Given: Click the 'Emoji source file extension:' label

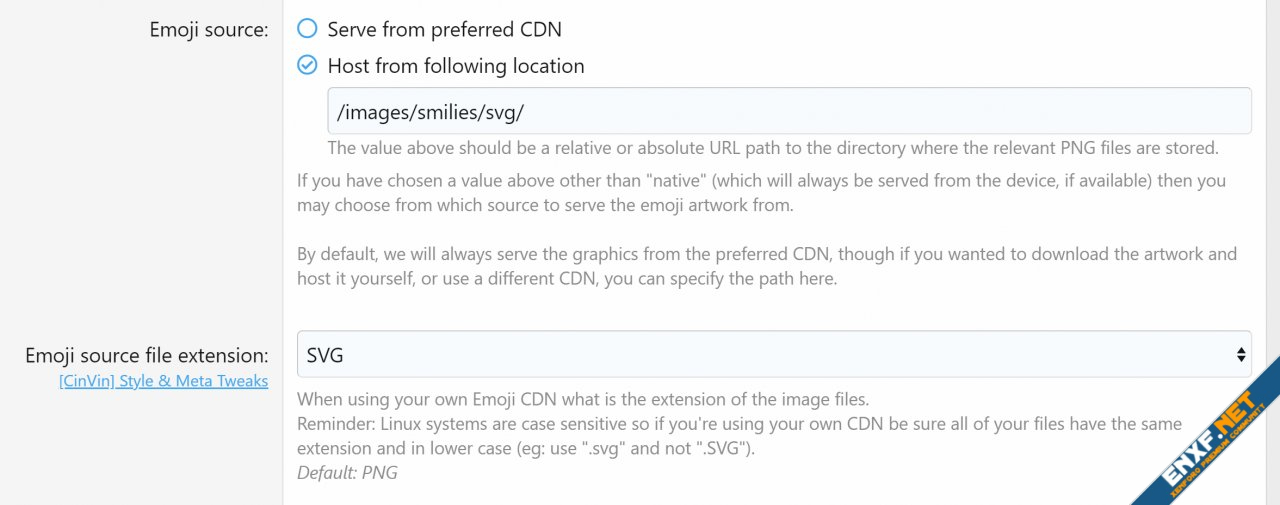Looking at the screenshot, I should (147, 355).
